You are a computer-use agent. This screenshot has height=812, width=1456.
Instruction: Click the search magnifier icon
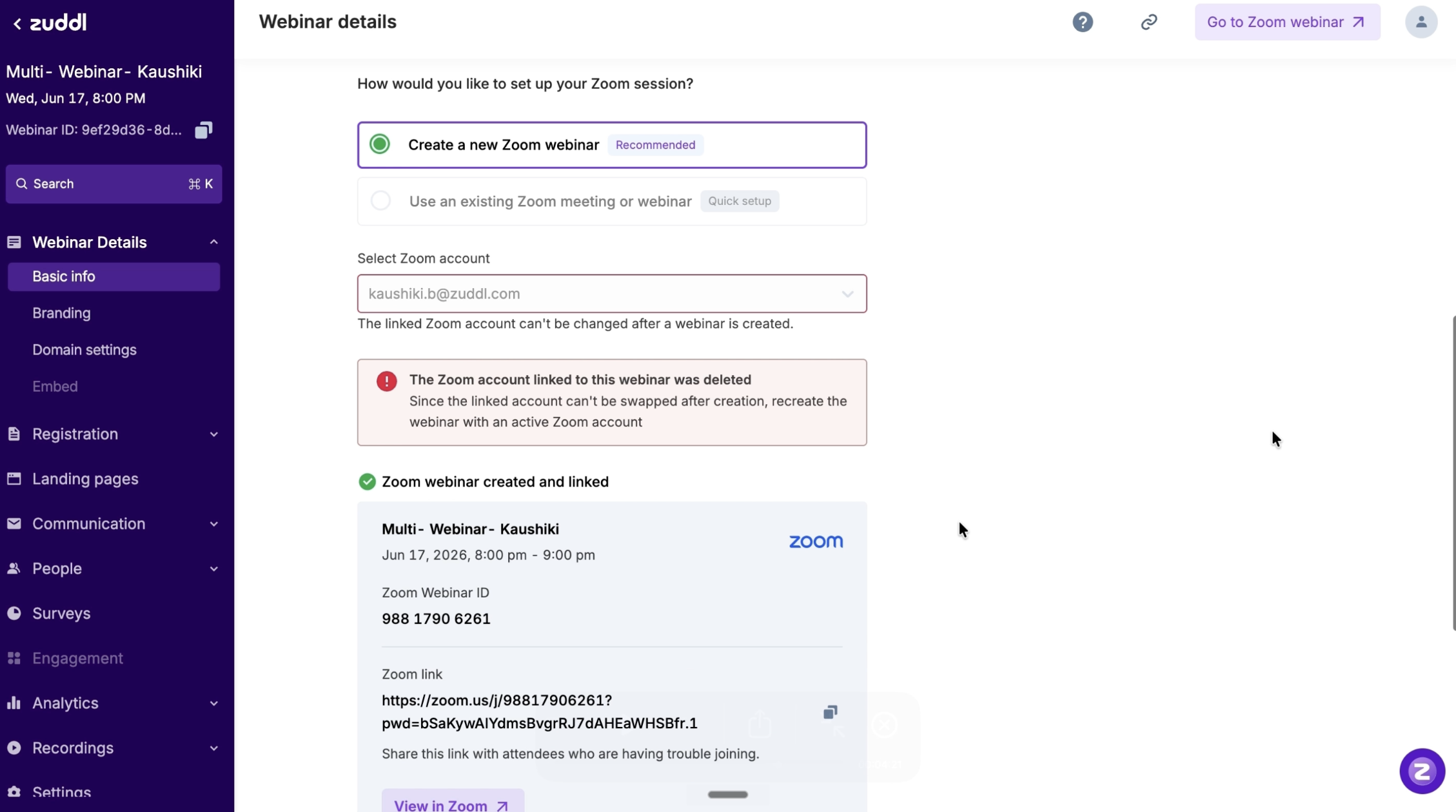(x=21, y=184)
